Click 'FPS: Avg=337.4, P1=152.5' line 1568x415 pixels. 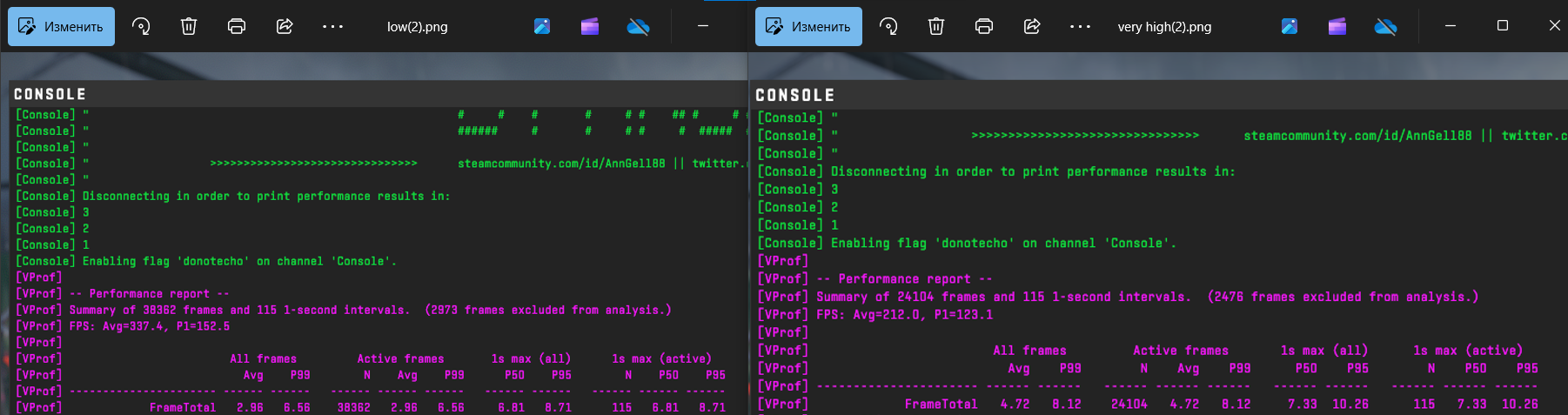[x=150, y=326]
